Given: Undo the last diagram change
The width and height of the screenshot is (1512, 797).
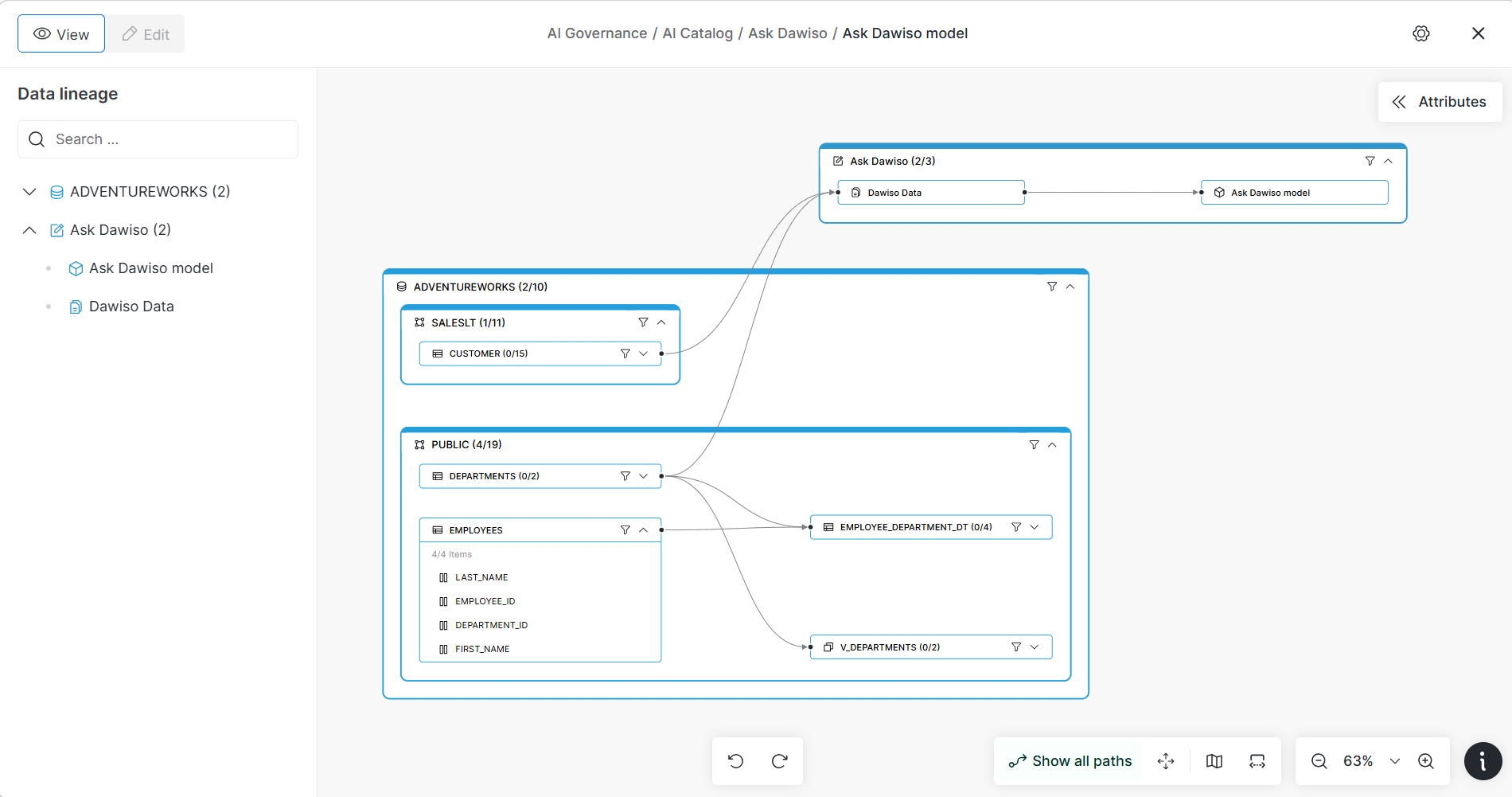Looking at the screenshot, I should [736, 761].
